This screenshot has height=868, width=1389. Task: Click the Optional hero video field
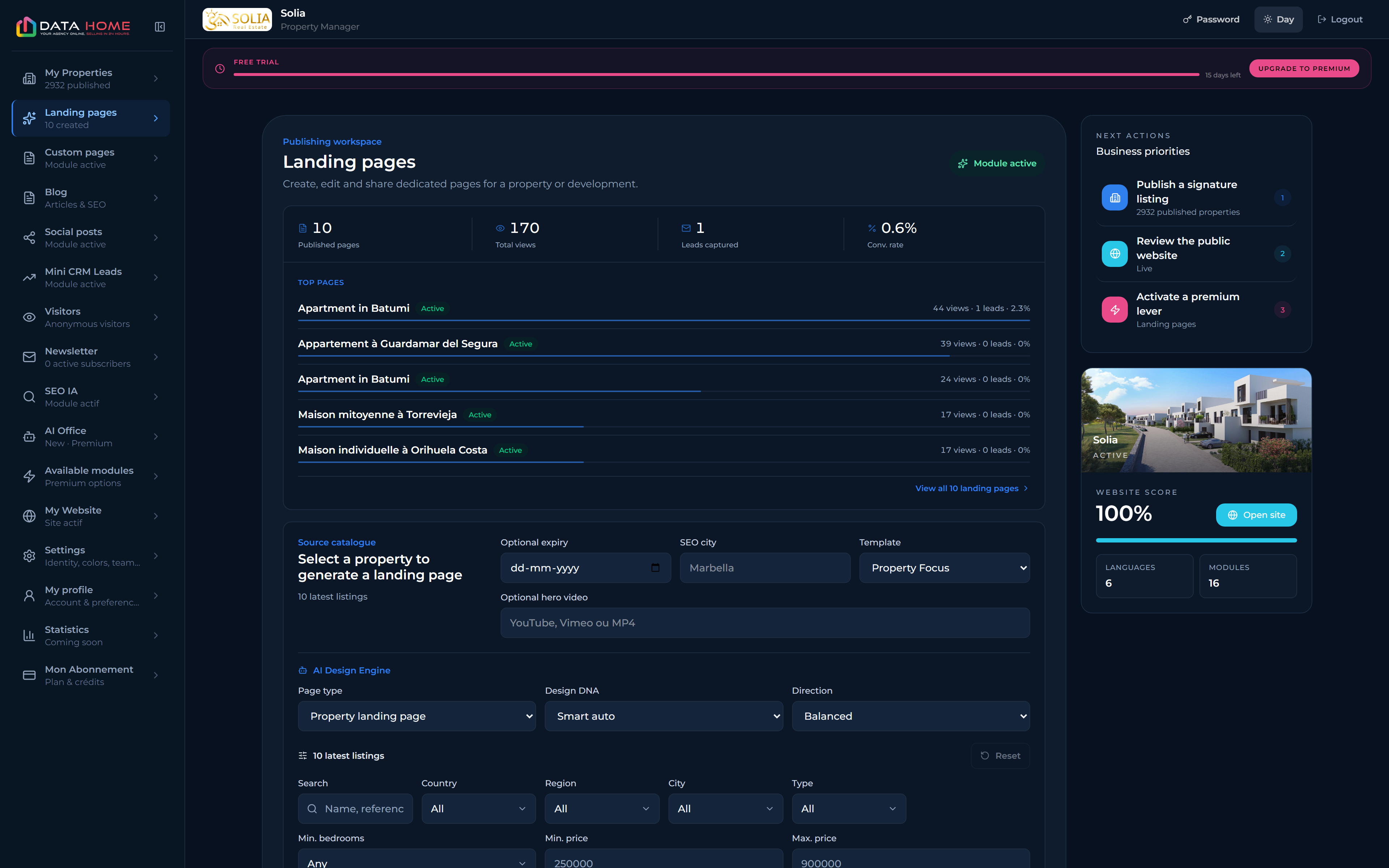[765, 623]
